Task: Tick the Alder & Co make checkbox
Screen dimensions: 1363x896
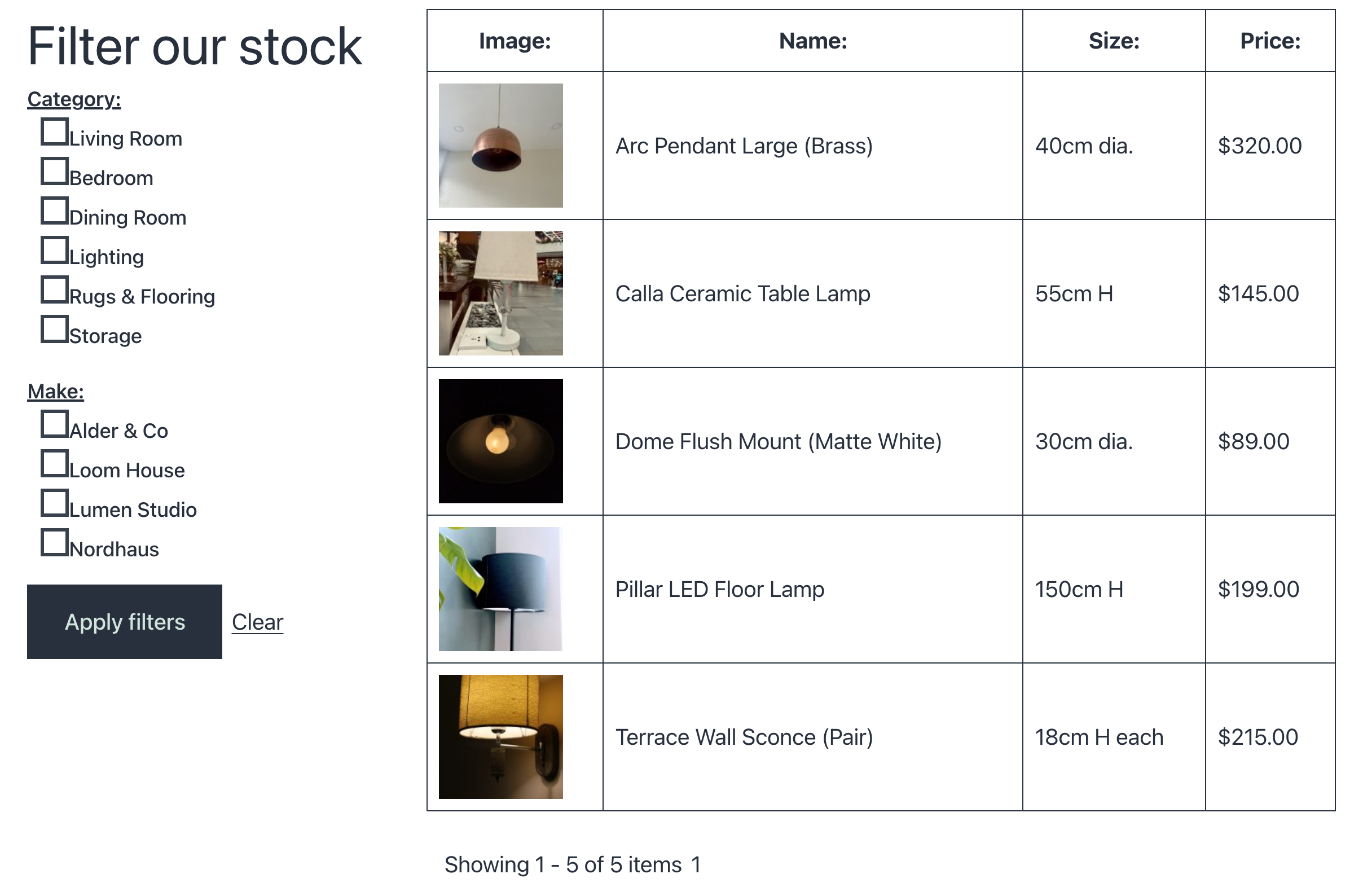Action: pyautogui.click(x=55, y=424)
